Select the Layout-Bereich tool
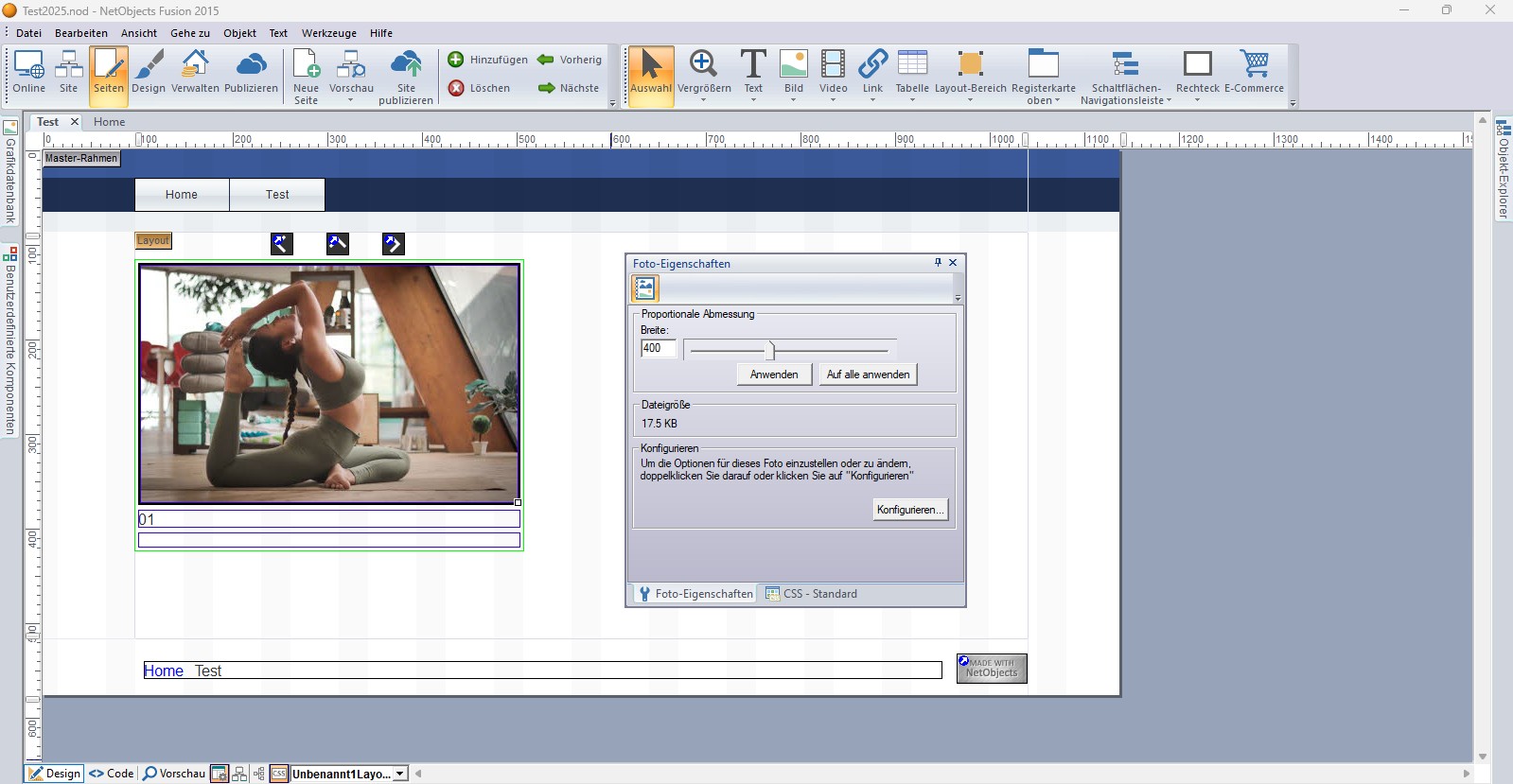1513x784 pixels. coord(970,65)
